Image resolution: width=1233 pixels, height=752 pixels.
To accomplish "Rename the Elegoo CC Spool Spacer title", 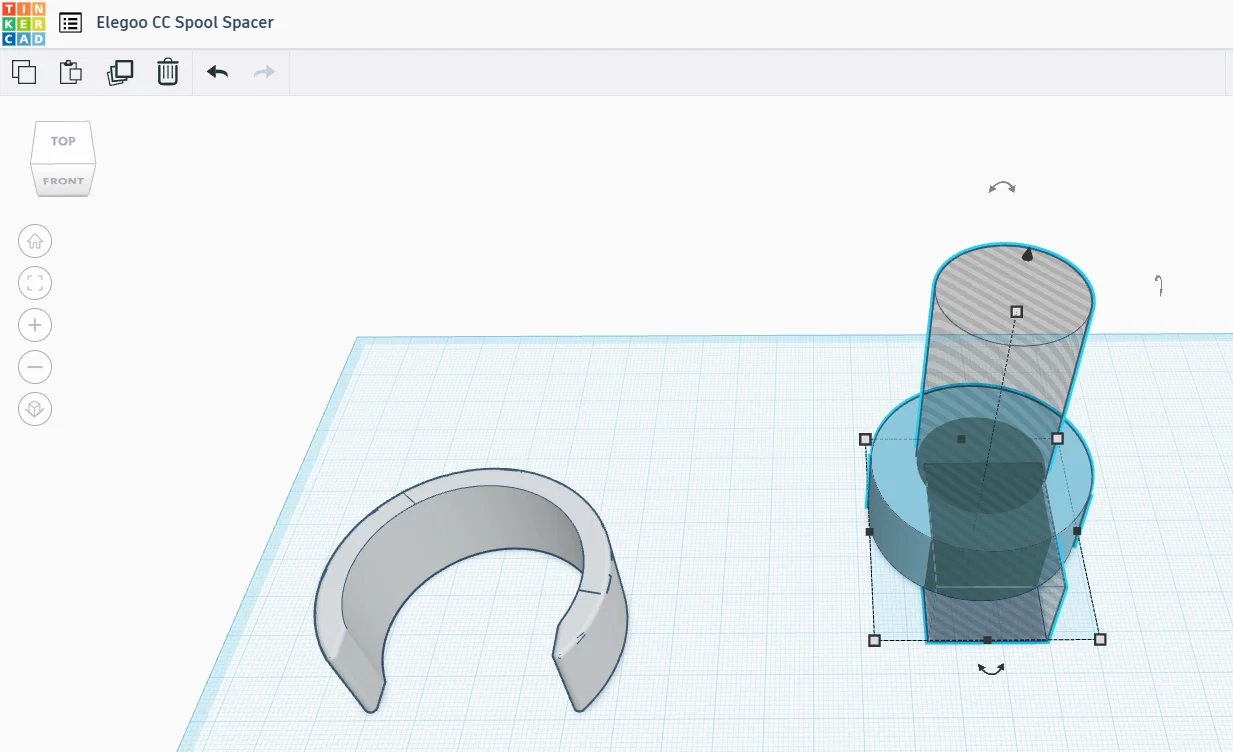I will (x=185, y=22).
